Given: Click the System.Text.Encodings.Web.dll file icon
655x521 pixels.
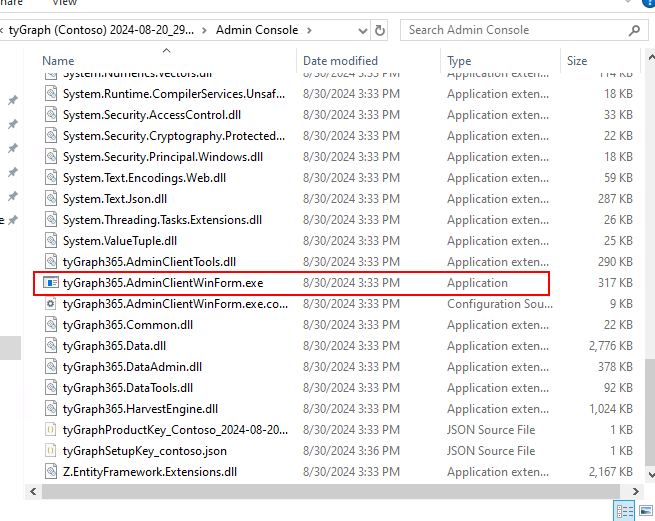Looking at the screenshot, I should (x=51, y=178).
